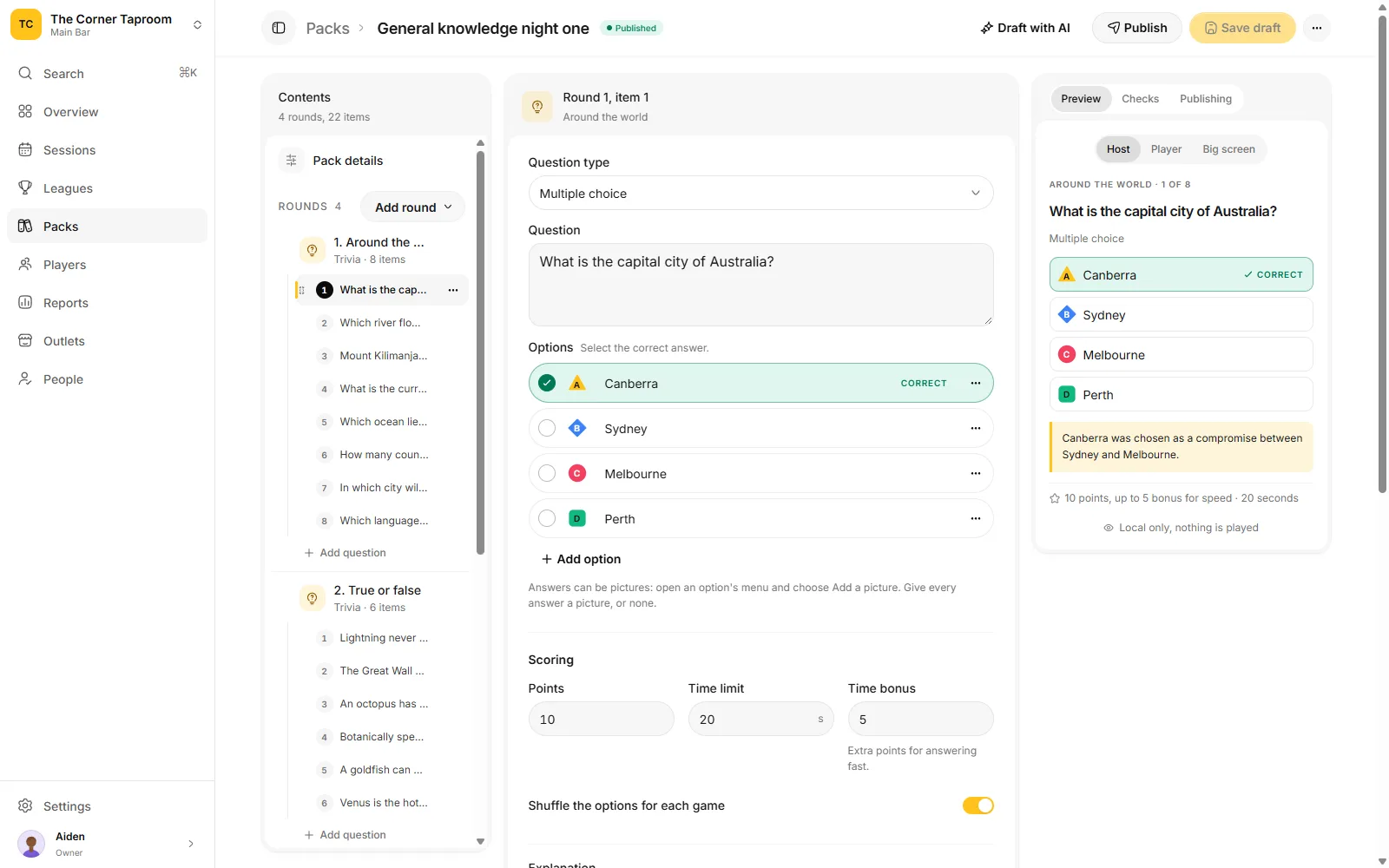Toggle the sidebar panel icon
This screenshot has width=1389, height=868.
pyautogui.click(x=279, y=28)
